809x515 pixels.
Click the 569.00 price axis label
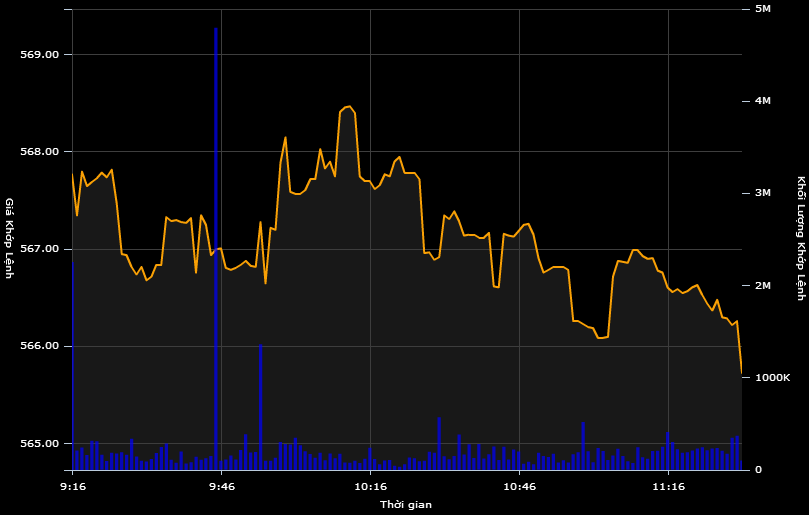40,55
